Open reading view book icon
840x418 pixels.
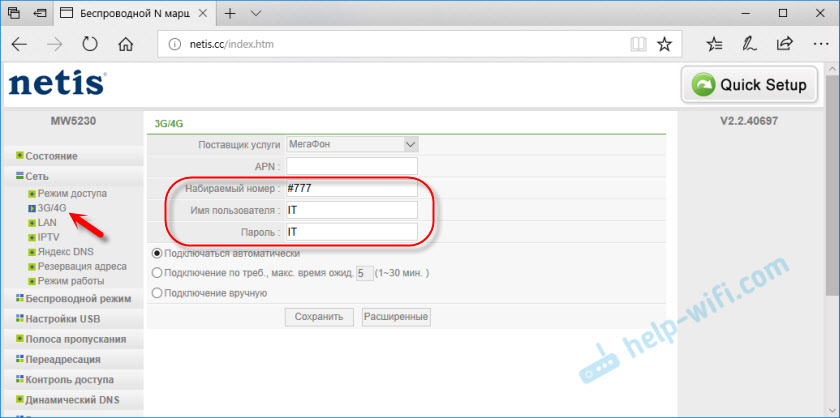click(638, 44)
